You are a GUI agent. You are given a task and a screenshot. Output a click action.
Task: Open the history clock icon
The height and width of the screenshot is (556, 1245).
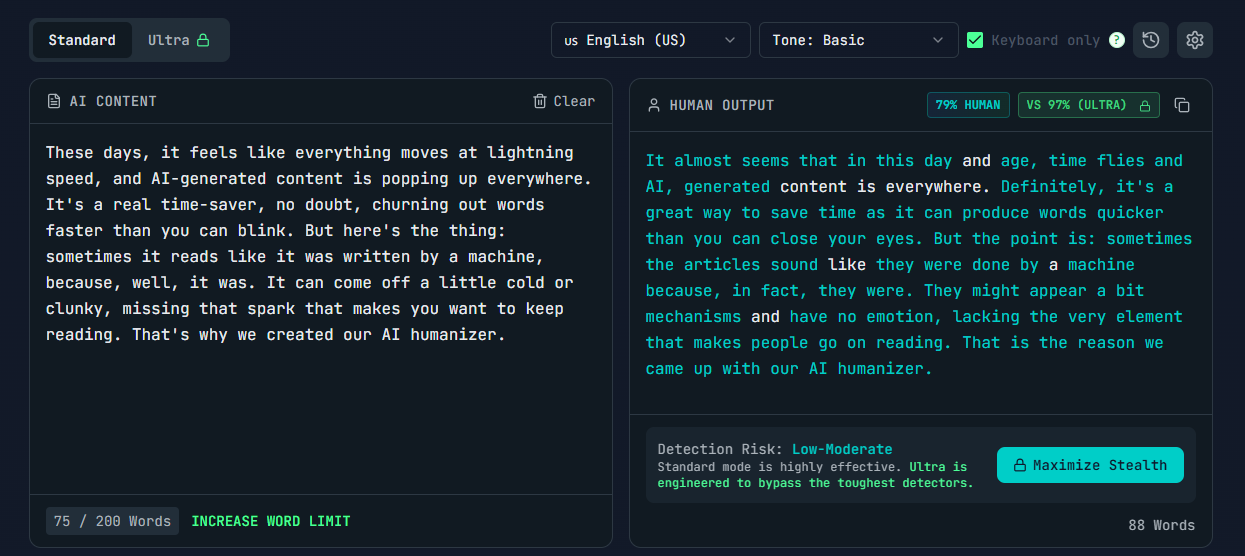pyautogui.click(x=1150, y=40)
